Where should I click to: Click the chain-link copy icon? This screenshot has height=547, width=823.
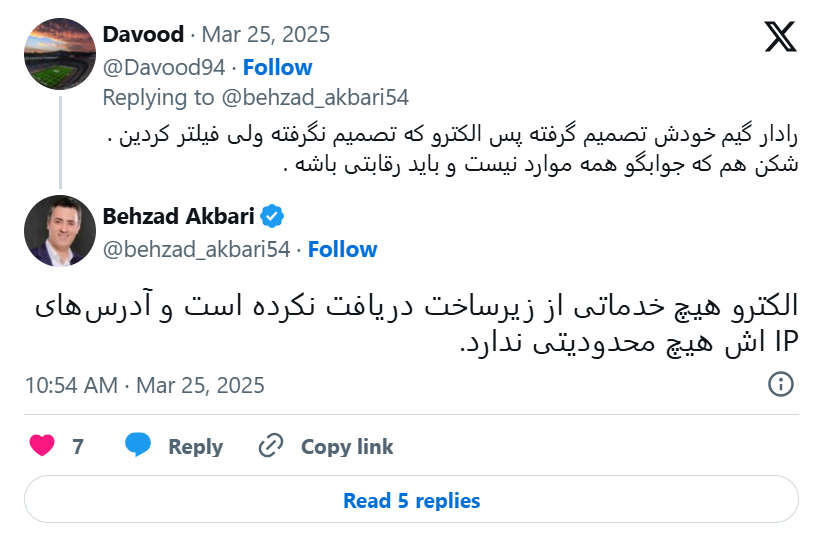click(271, 446)
